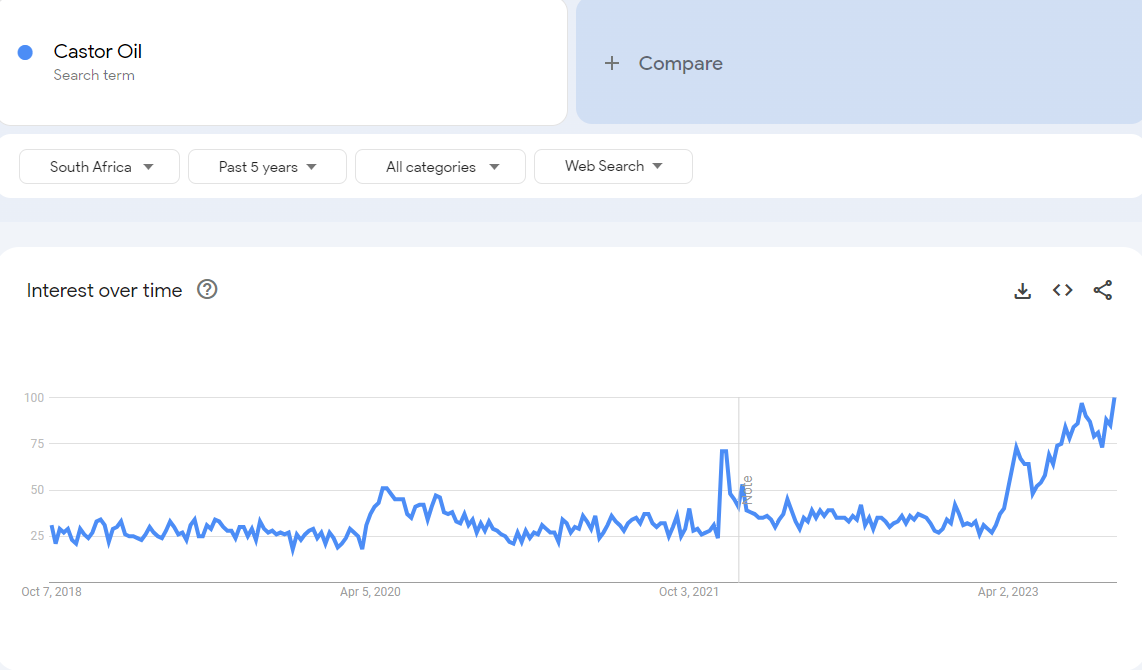Image resolution: width=1142 pixels, height=670 pixels.
Task: Open the Web Search type dropdown
Action: coord(613,167)
